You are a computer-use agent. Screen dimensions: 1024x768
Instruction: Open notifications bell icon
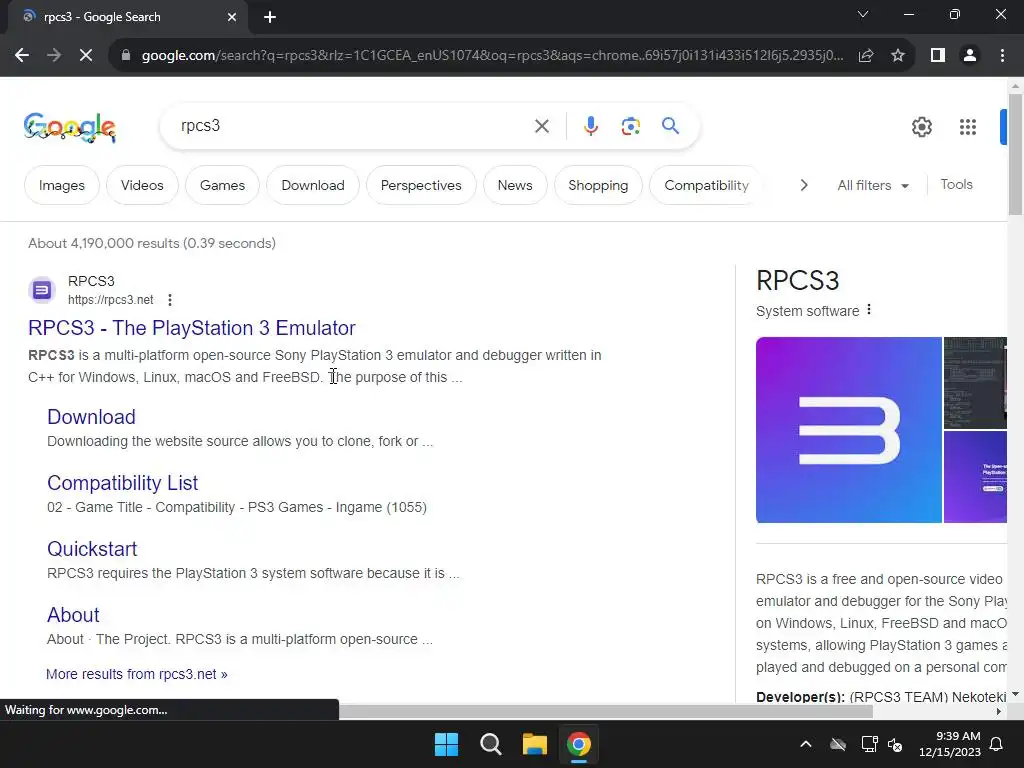pyautogui.click(x=997, y=744)
